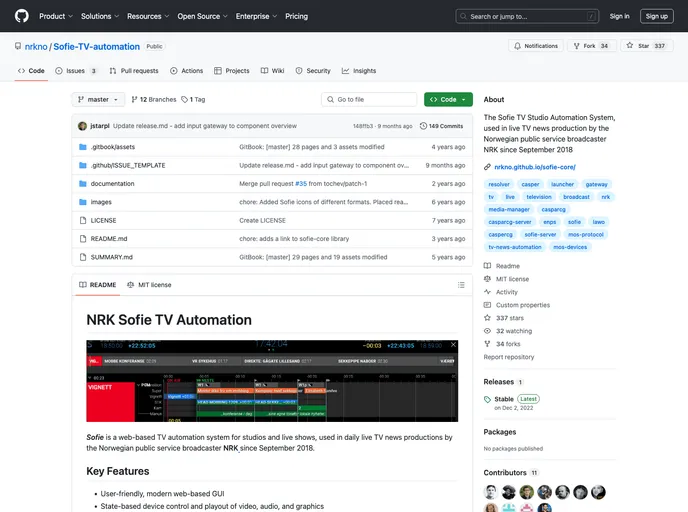Viewport: 688px width, 512px height.
Task: Open the Pull requests tab
Action: coord(134,71)
